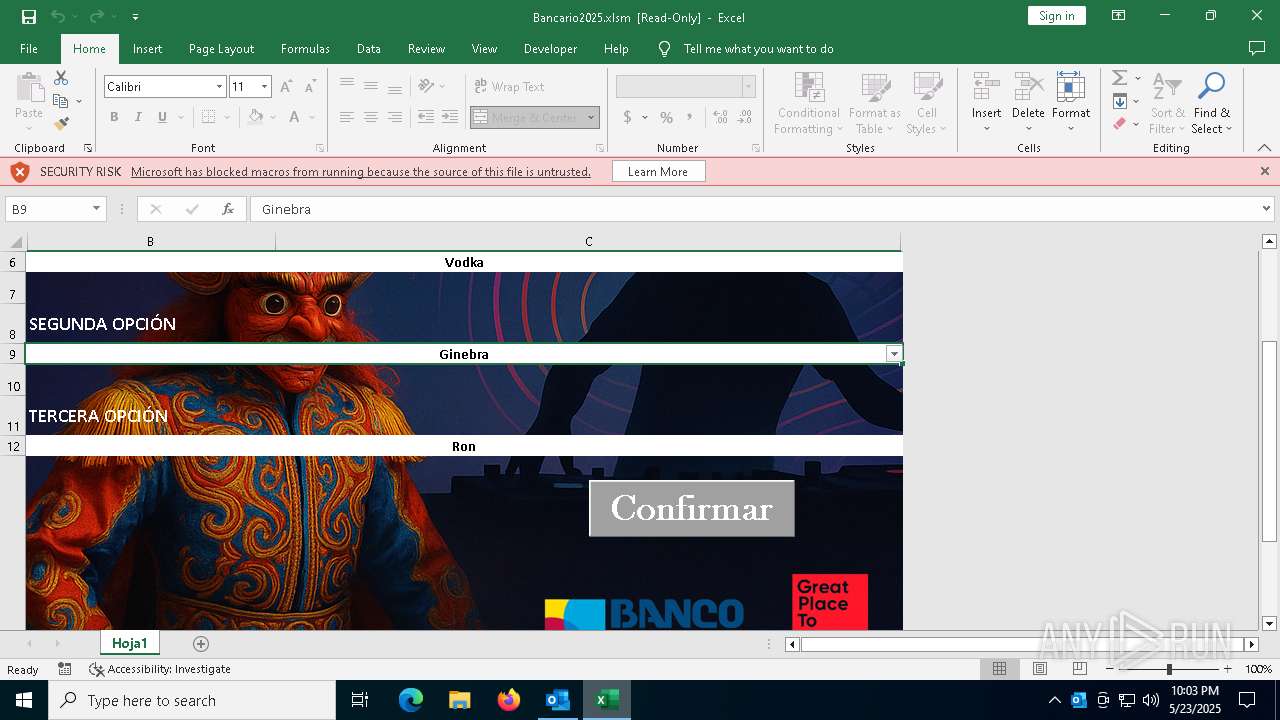Click Increase Decimal icon

720,117
